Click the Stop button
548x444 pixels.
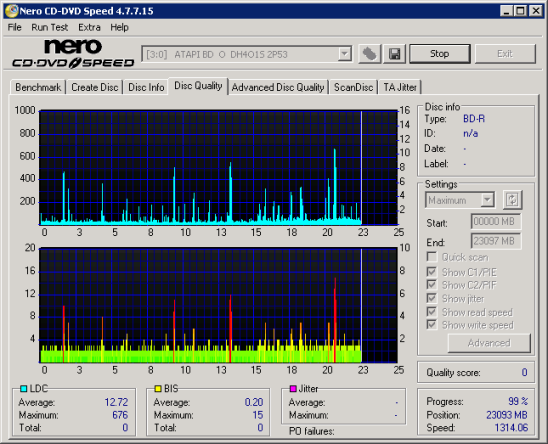pos(440,54)
